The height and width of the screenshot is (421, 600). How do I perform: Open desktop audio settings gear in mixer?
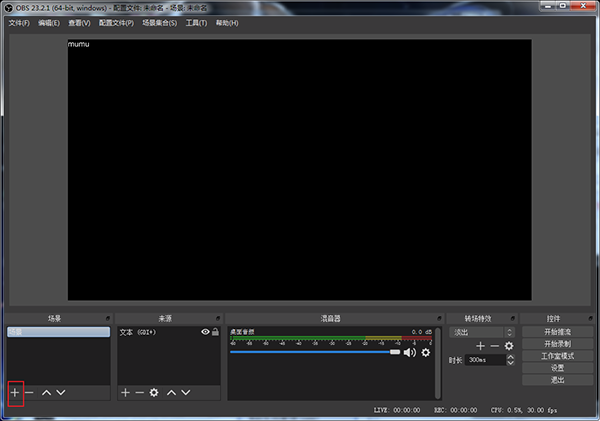click(426, 352)
